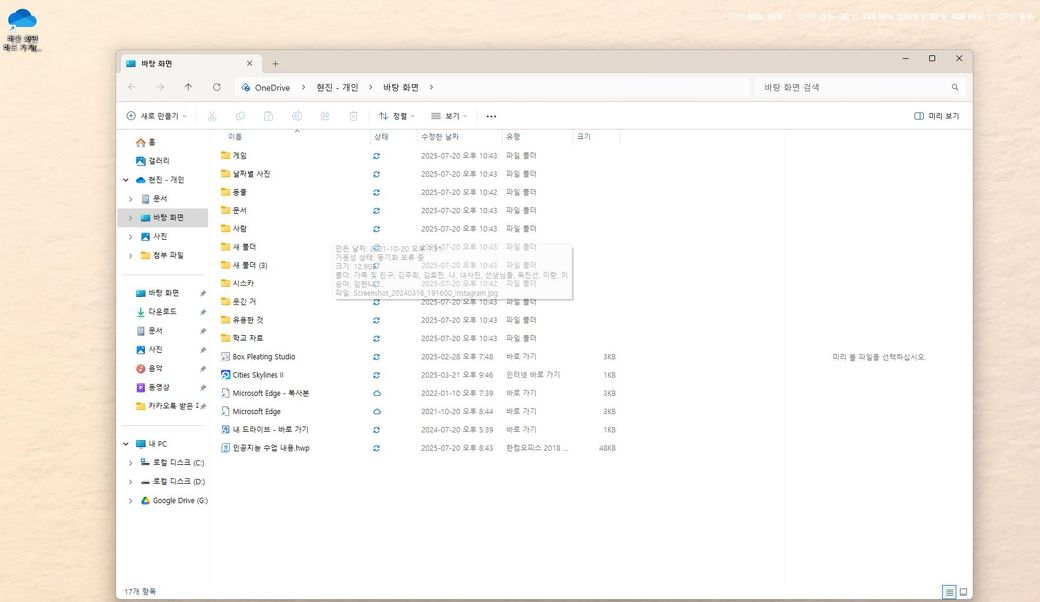
Task: Click sync status icon in 게임 row
Action: pos(376,156)
